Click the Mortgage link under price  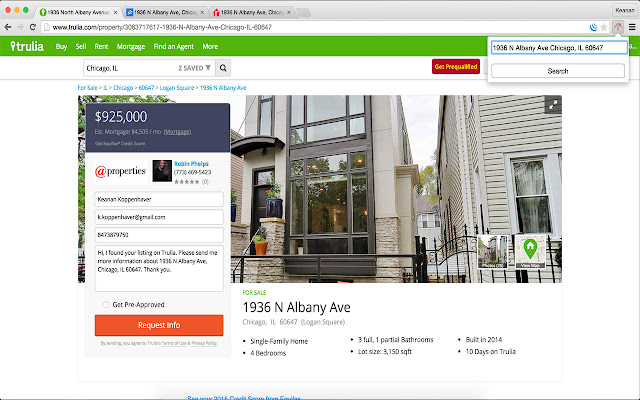coord(177,132)
